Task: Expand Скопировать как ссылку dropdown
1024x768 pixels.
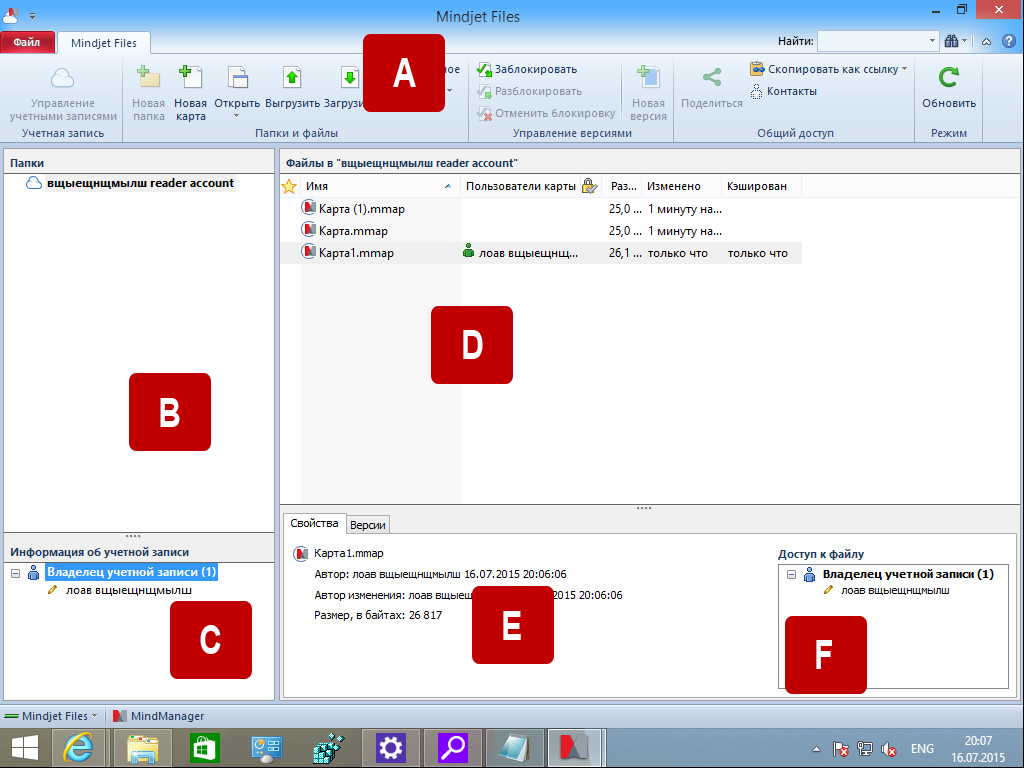Action: pos(904,69)
